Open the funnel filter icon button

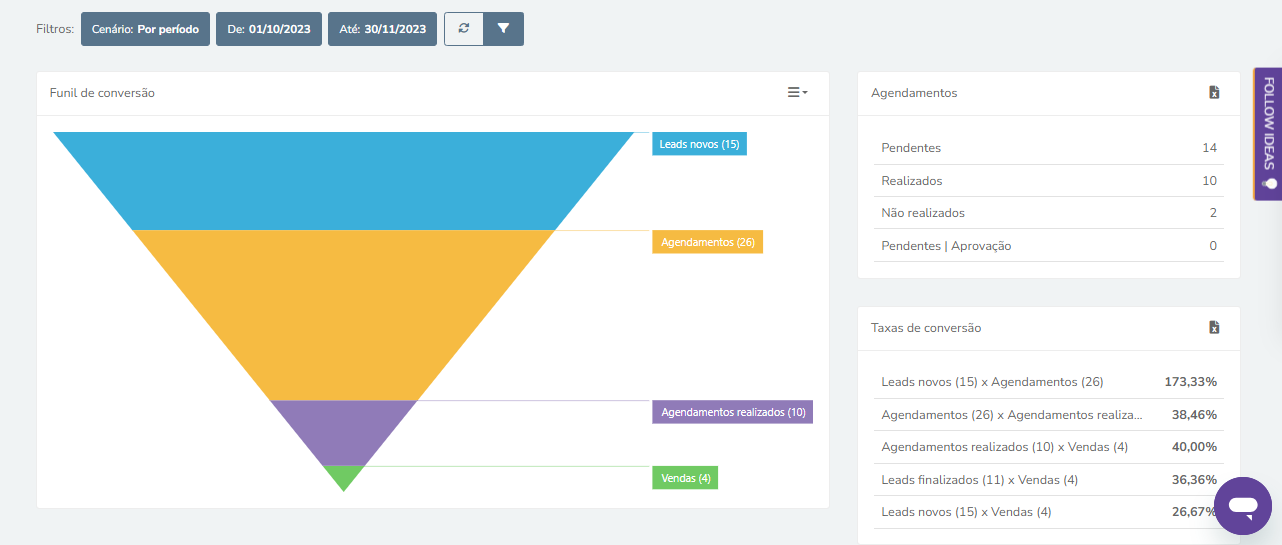tap(503, 29)
